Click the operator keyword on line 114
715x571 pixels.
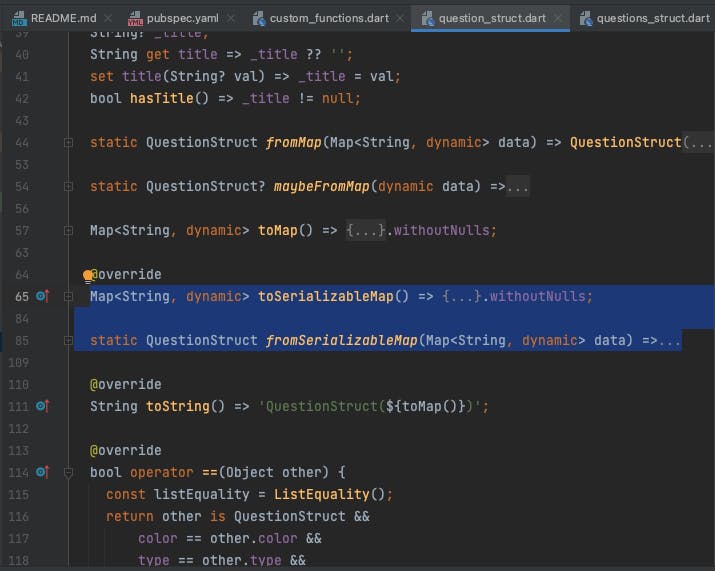tap(161, 472)
